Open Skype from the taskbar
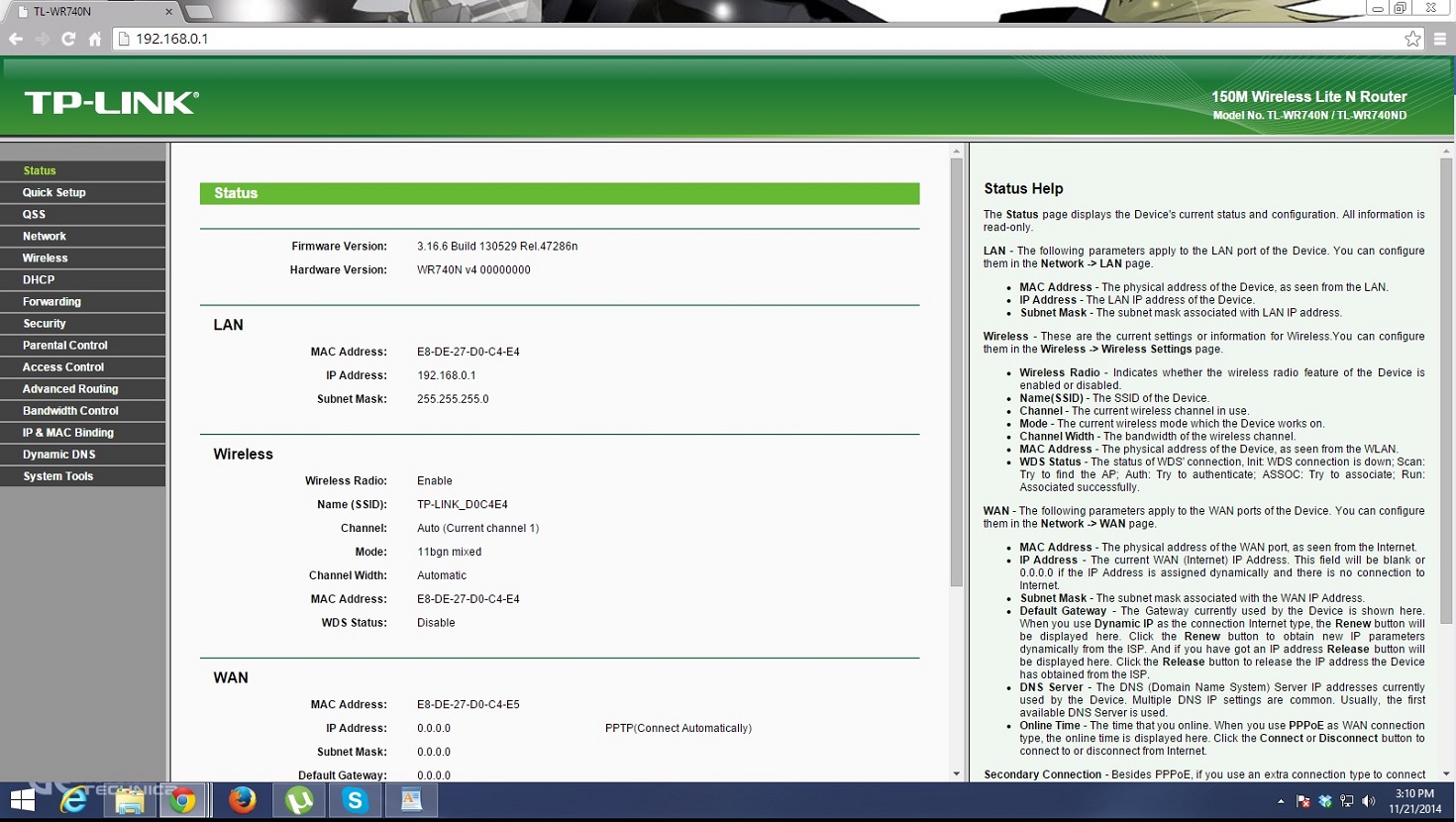Viewport: 1456px width, 822px height. point(355,799)
